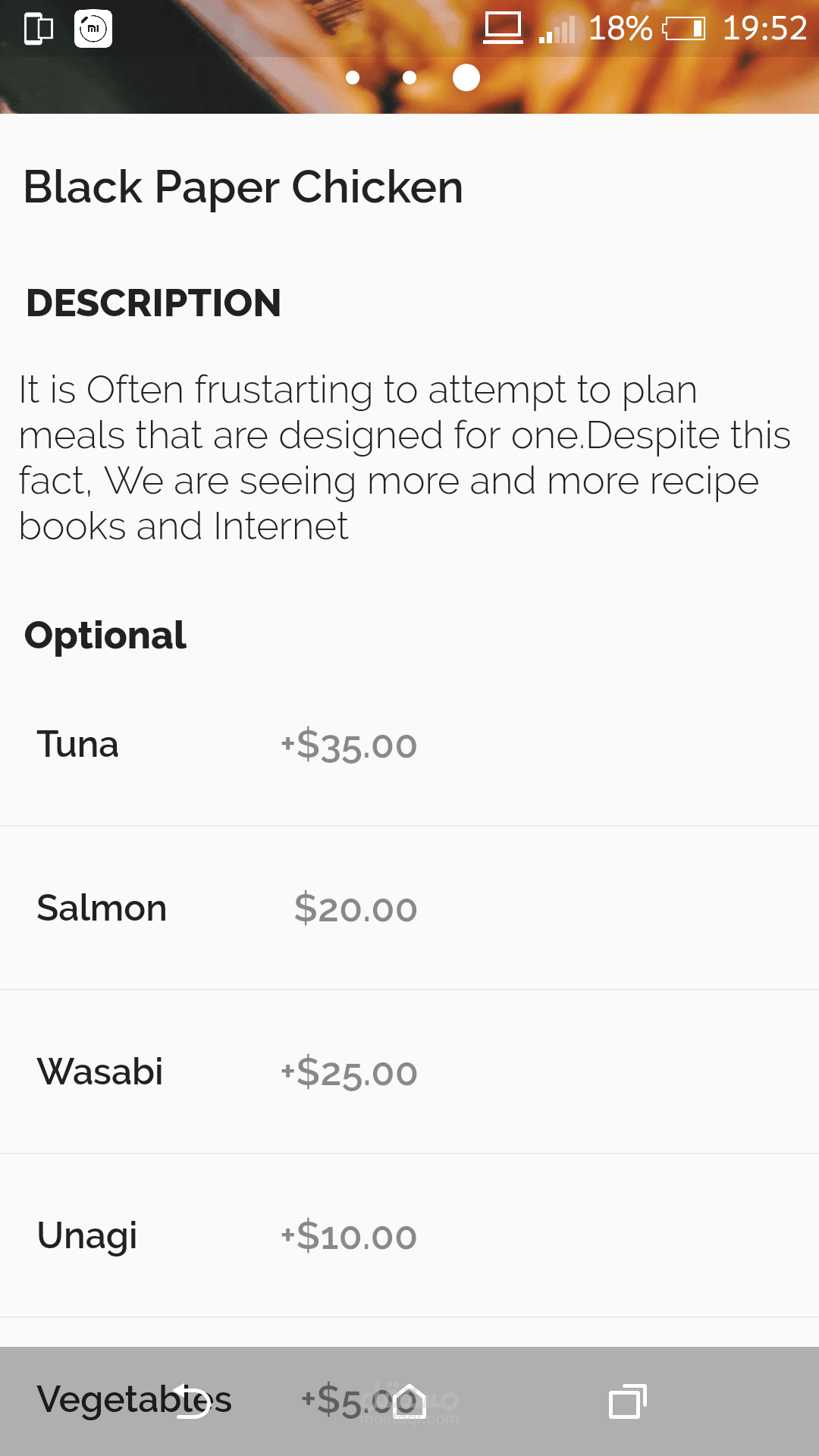
Task: Tap the signal strength icon
Action: point(557,30)
